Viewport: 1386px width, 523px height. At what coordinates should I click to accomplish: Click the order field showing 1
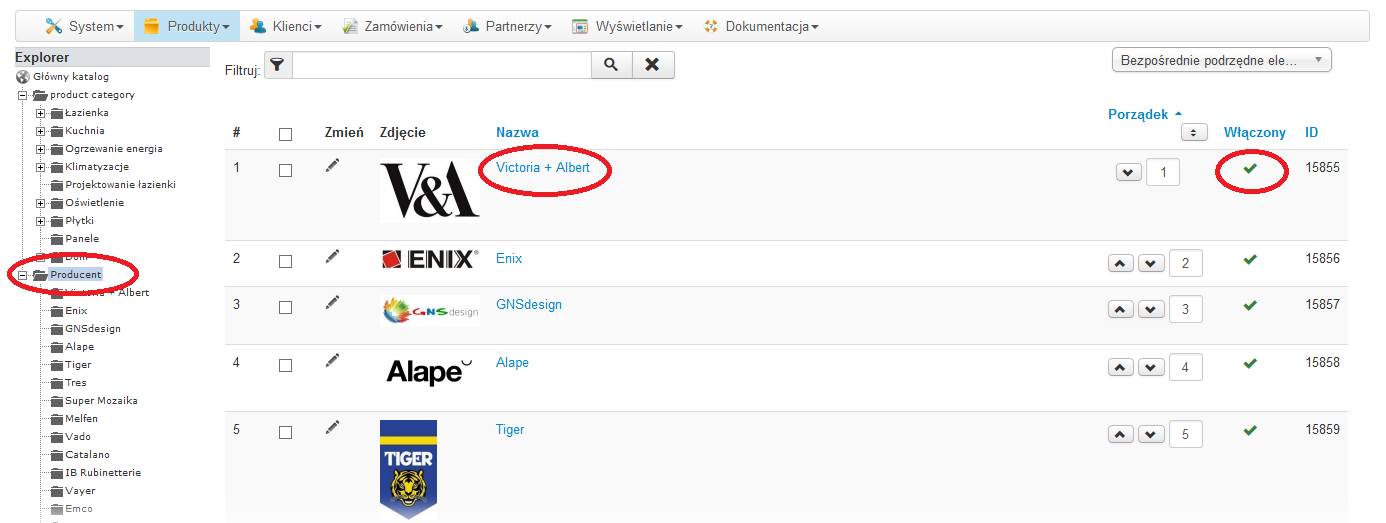(x=1163, y=172)
